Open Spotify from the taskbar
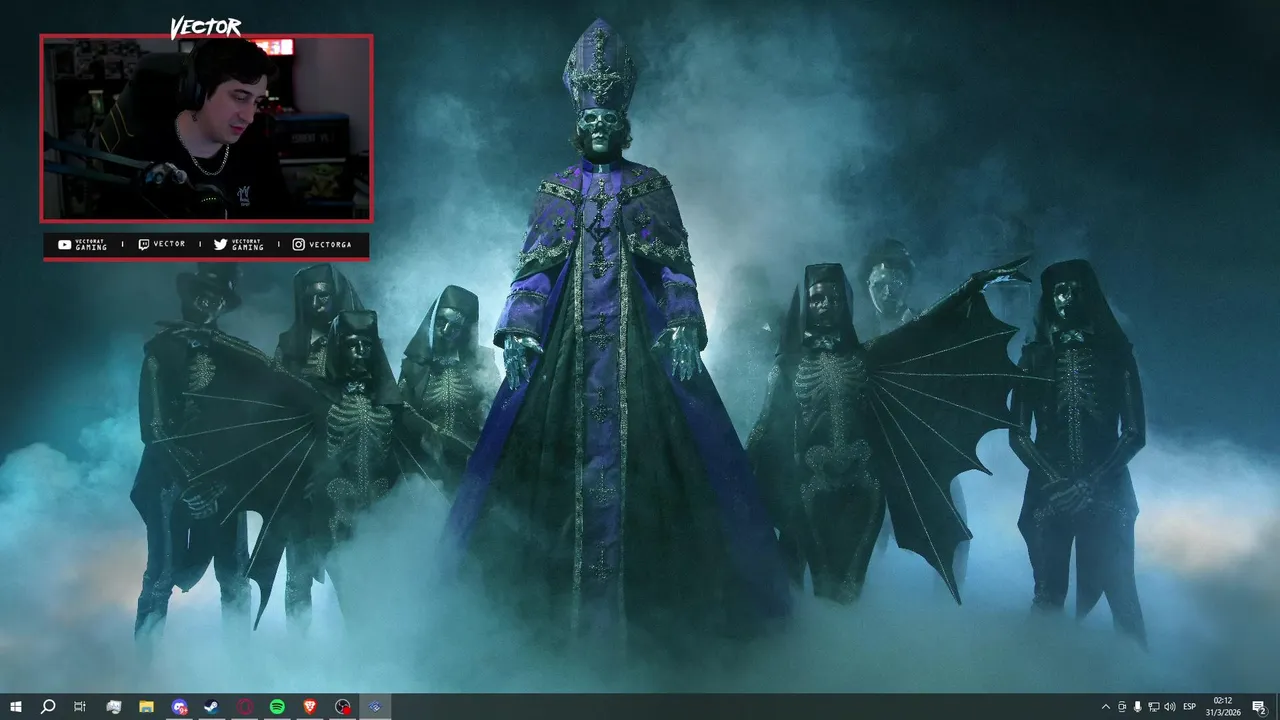This screenshot has width=1280, height=720. click(x=277, y=707)
